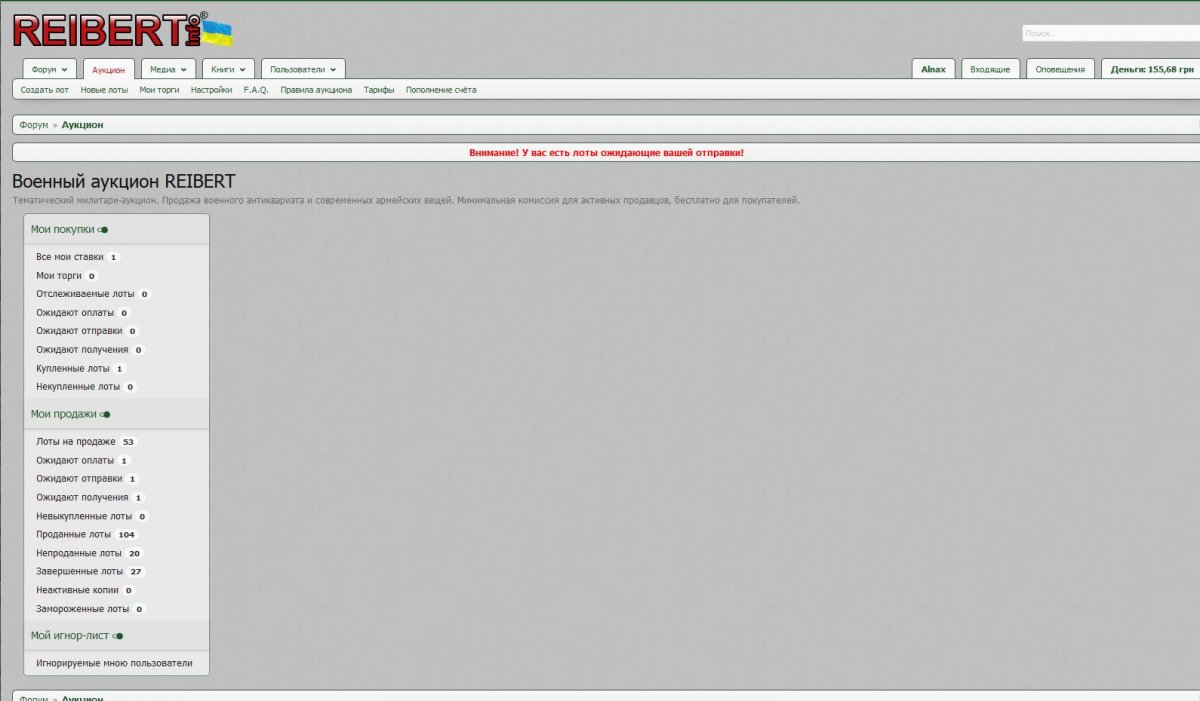Click Форум in the top breadcrumb
This screenshot has height=701, width=1200.
pyautogui.click(x=33, y=125)
